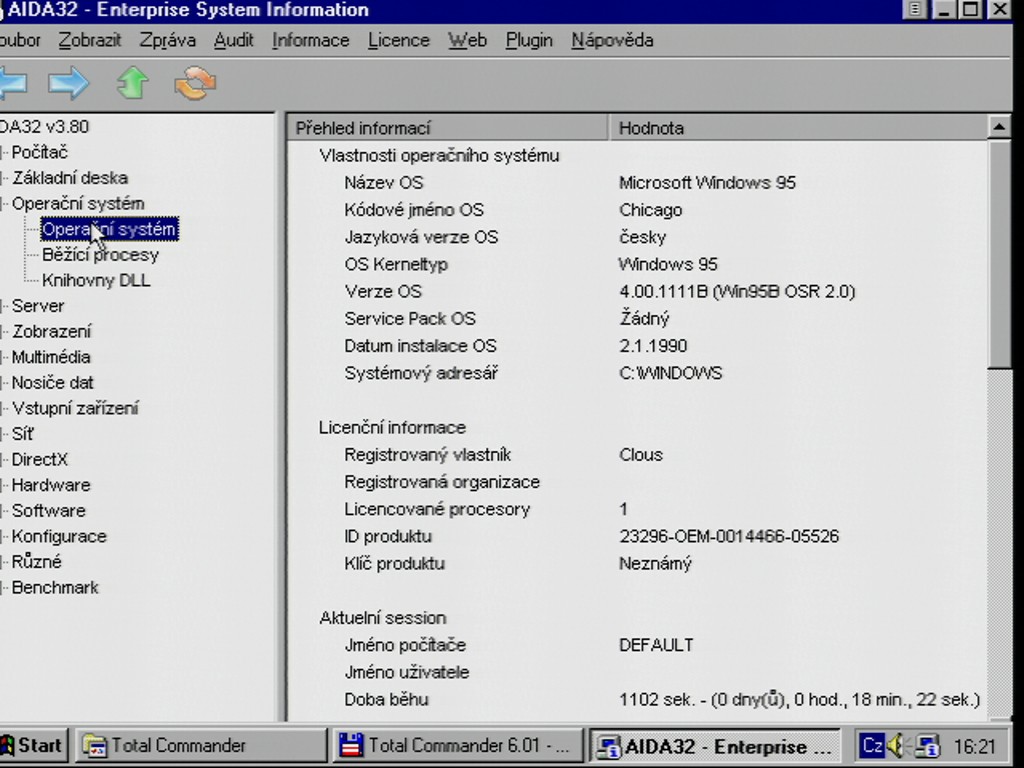Click the scrollbar up arrow

click(999, 127)
